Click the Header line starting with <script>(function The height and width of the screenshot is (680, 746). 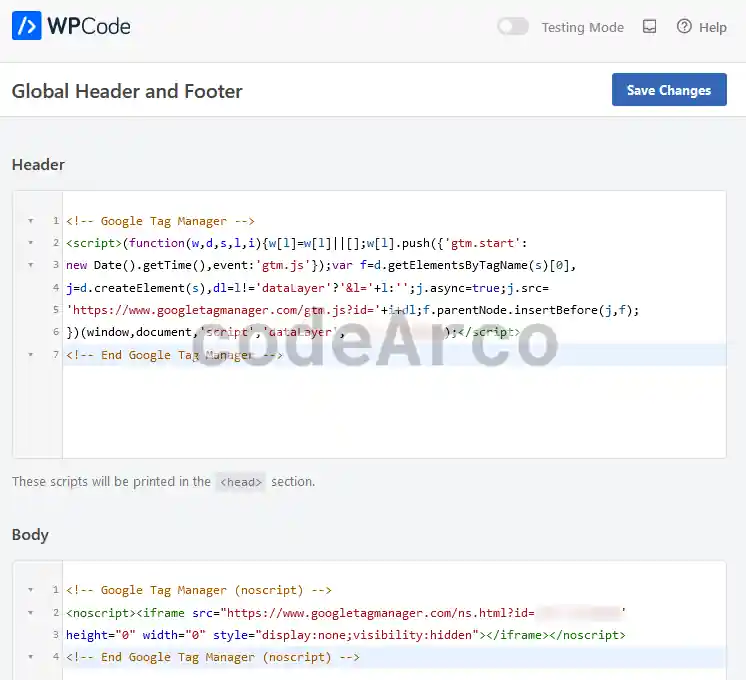coord(297,243)
